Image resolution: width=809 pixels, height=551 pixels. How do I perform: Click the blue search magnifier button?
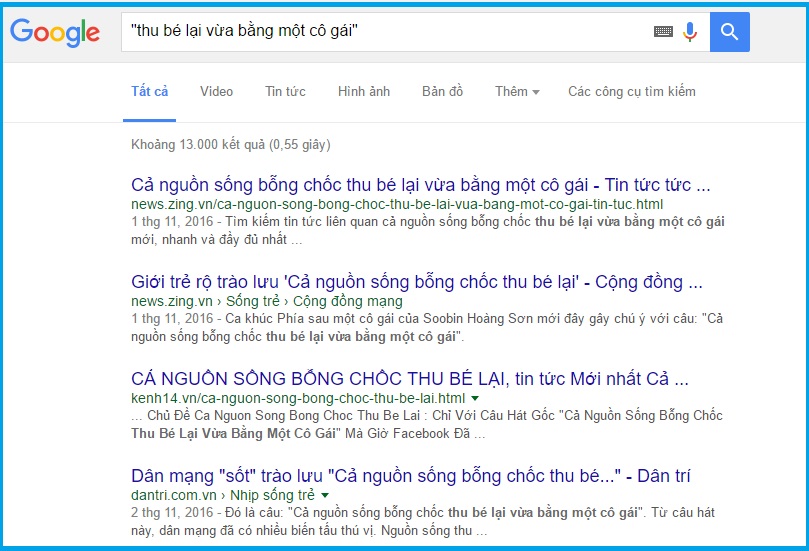pyautogui.click(x=730, y=32)
